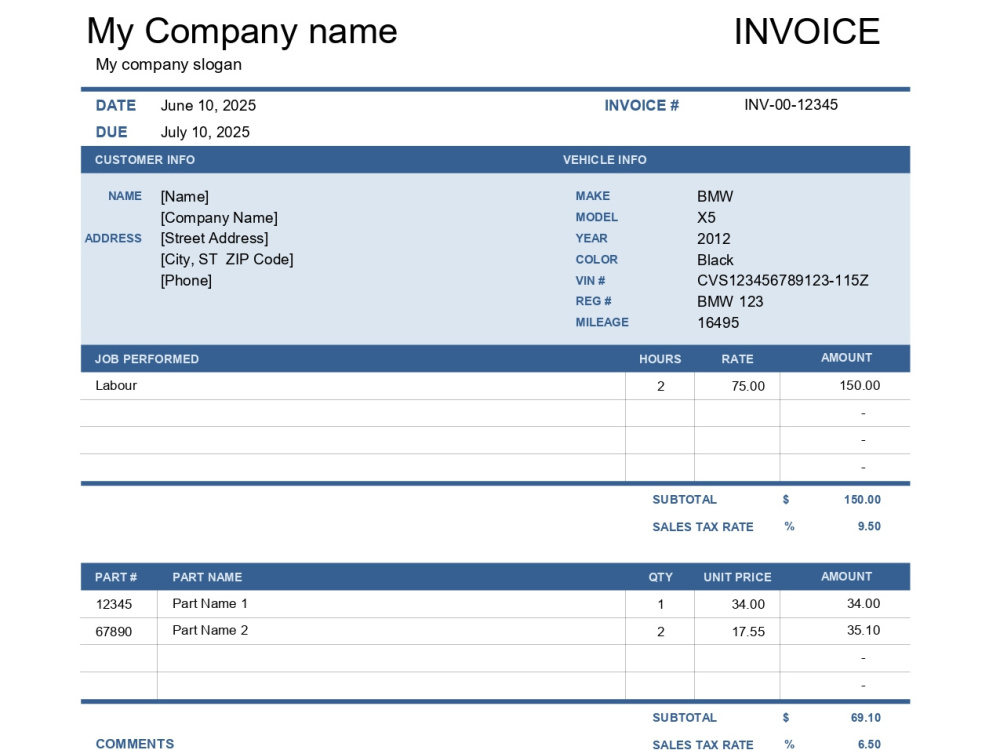This screenshot has height=750, width=1000.
Task: Select the Labour job cell
Action: 353,386
